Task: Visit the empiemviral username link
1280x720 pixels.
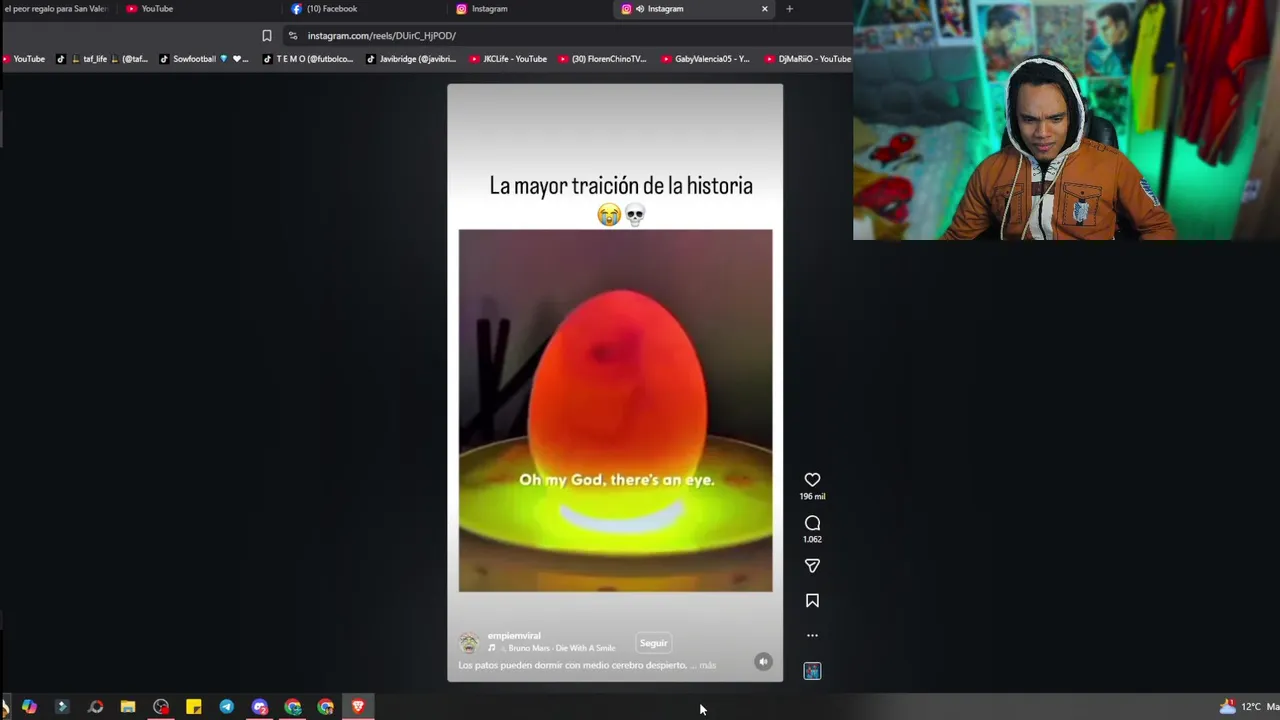Action: (x=514, y=636)
